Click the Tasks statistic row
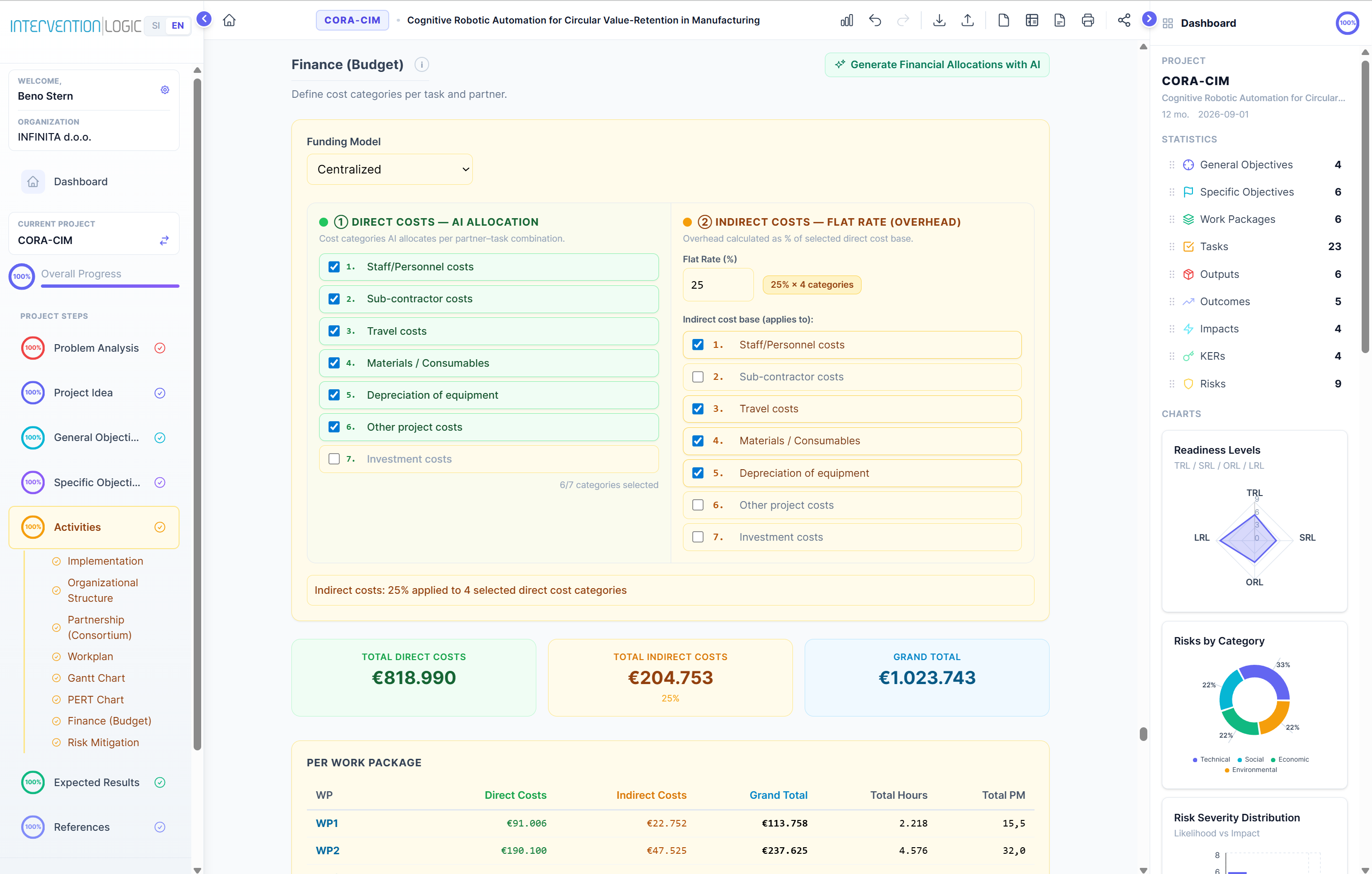This screenshot has width=1372, height=874. 1254,247
